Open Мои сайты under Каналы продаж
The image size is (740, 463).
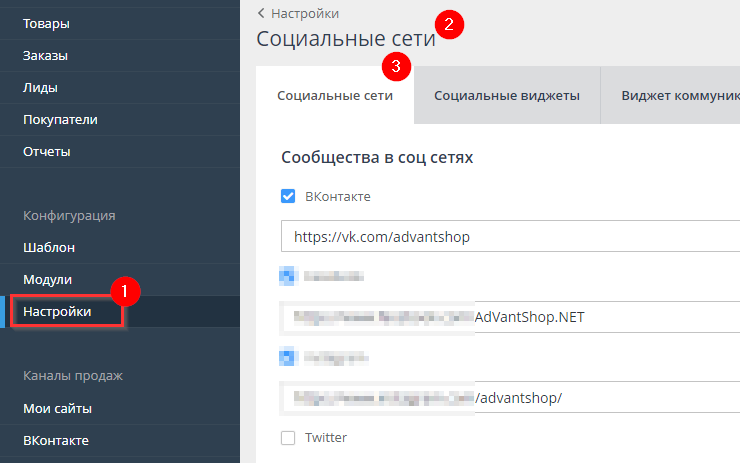point(57,408)
